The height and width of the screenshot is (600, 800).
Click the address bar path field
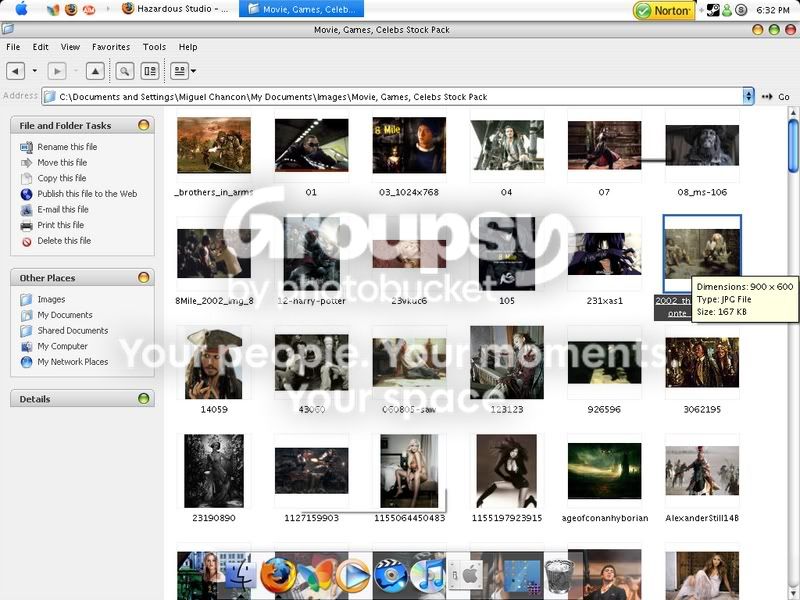(392, 96)
